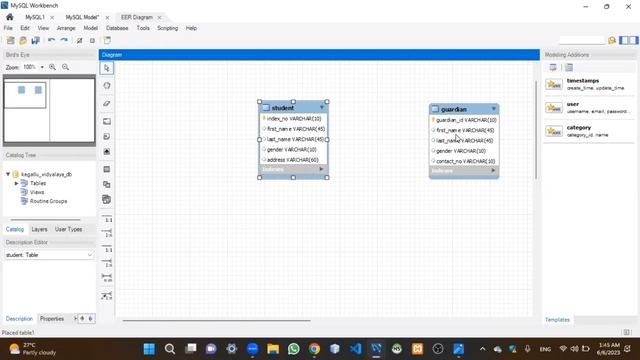
Task: Zoom in on the diagram
Action: (x=53, y=67)
